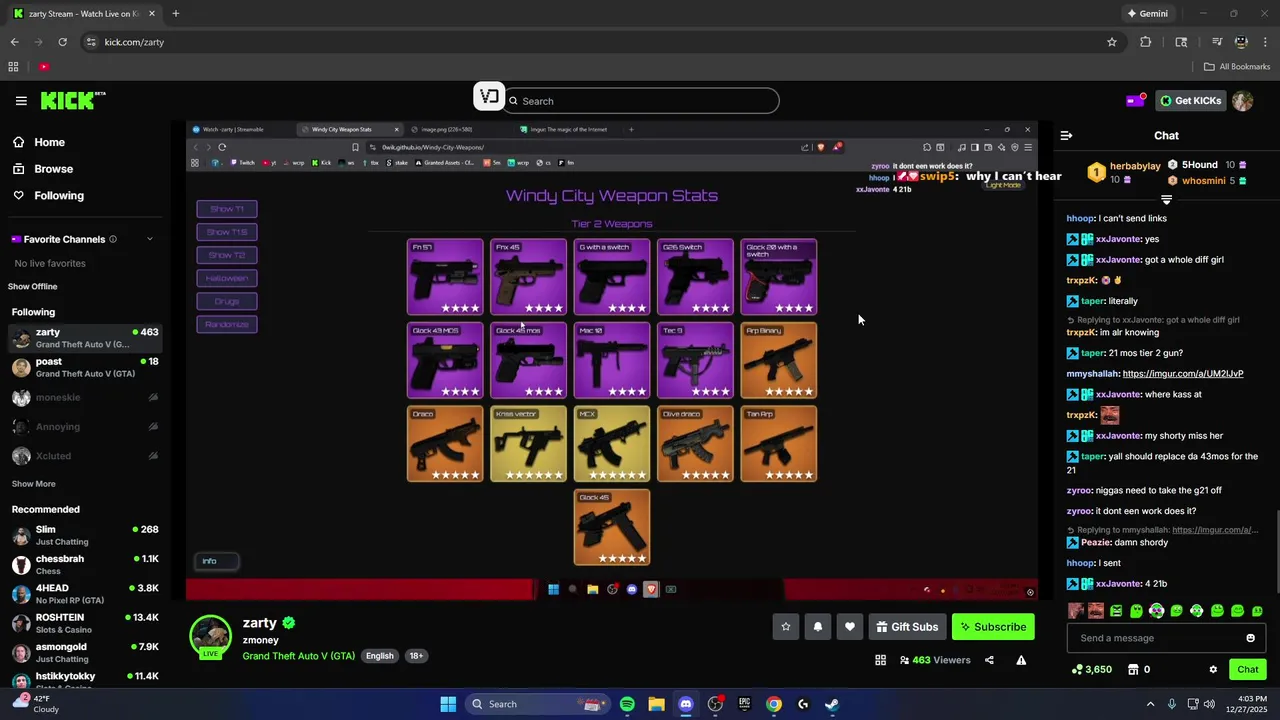
Task: Open Steam from Windows taskbar
Action: [x=832, y=704]
